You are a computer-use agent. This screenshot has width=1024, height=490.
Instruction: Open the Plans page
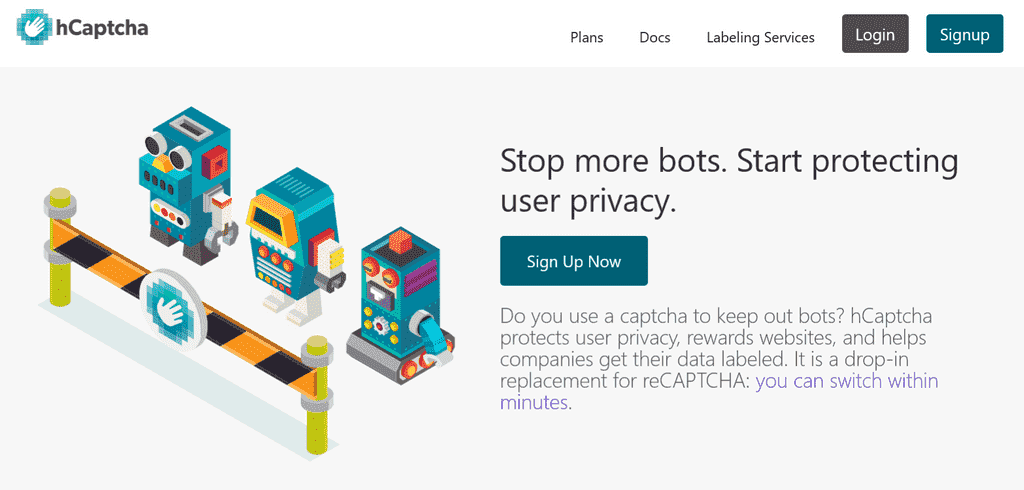click(586, 37)
